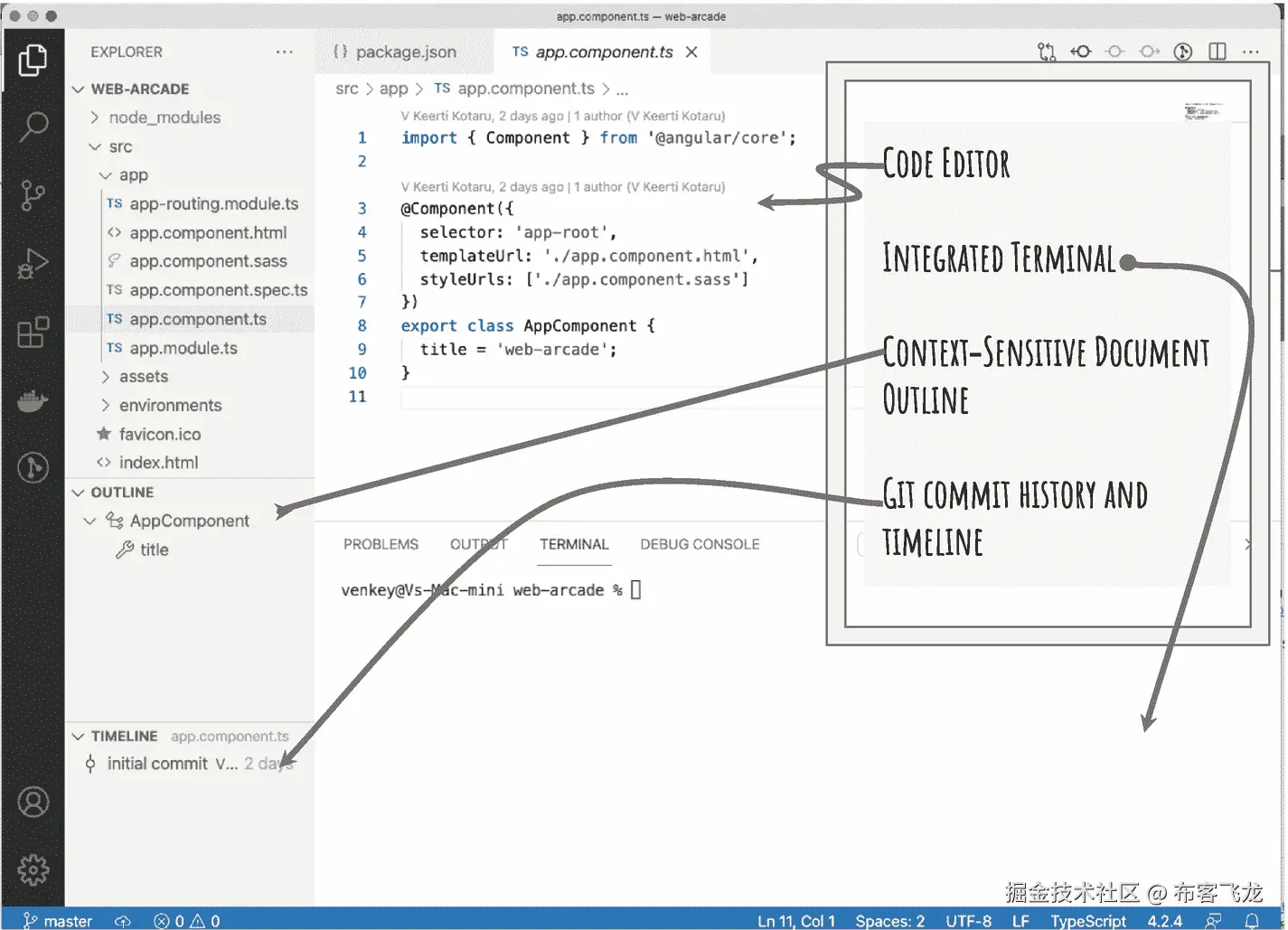This screenshot has width=1288, height=930.
Task: Open editor More Actions ellipsis
Action: click(x=1251, y=52)
